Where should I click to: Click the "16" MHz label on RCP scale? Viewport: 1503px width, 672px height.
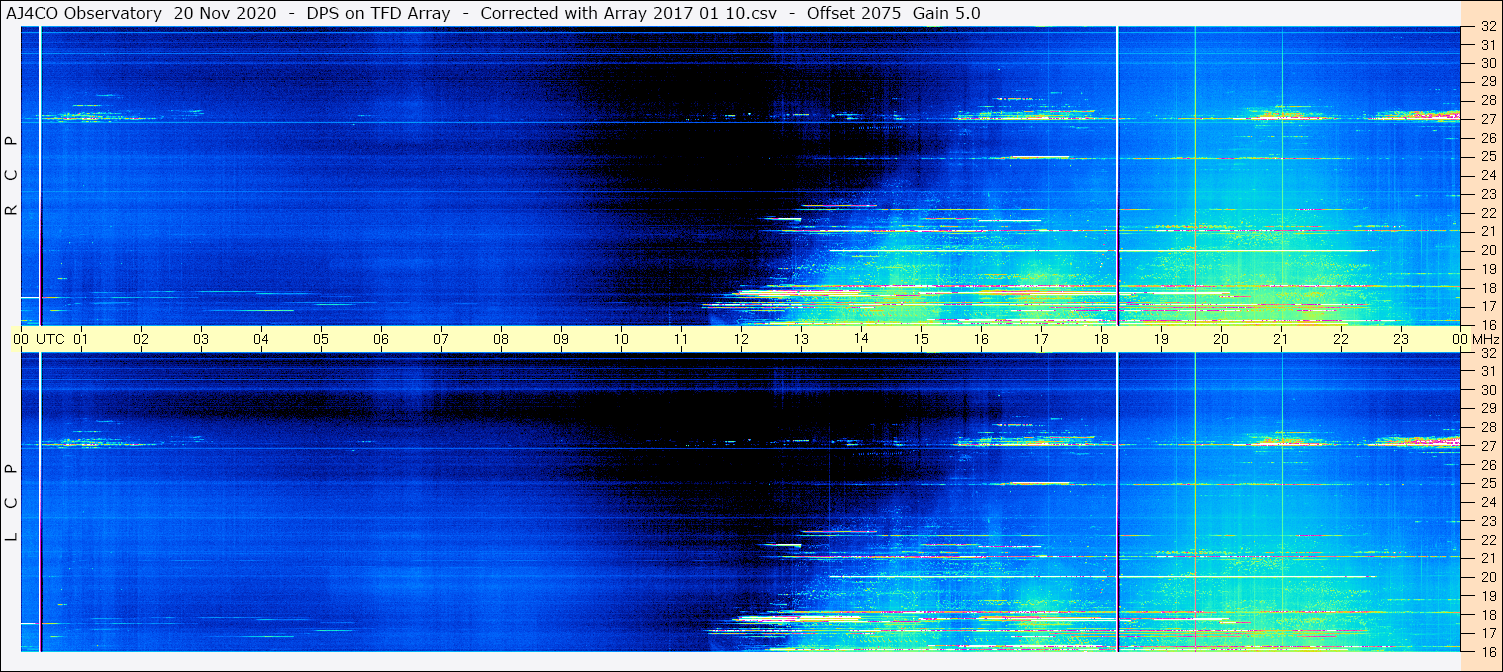tap(1488, 324)
